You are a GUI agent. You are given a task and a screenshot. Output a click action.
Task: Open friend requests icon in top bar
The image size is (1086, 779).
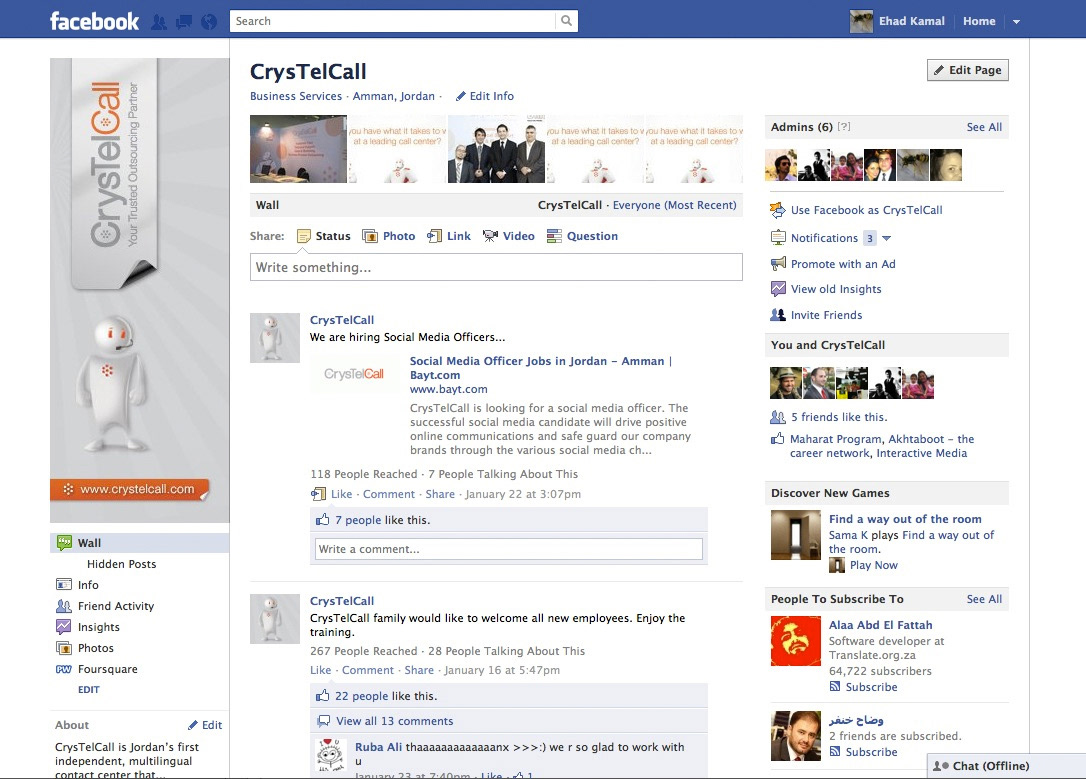click(159, 21)
